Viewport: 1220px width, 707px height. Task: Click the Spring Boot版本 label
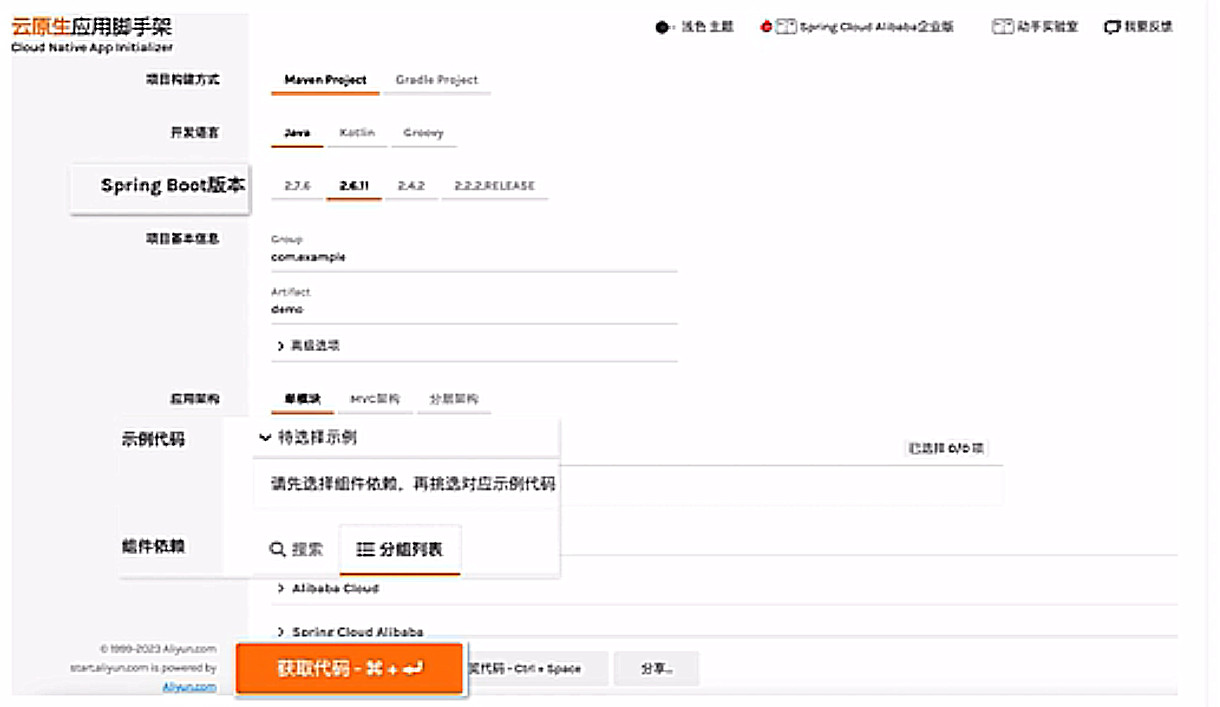[172, 186]
